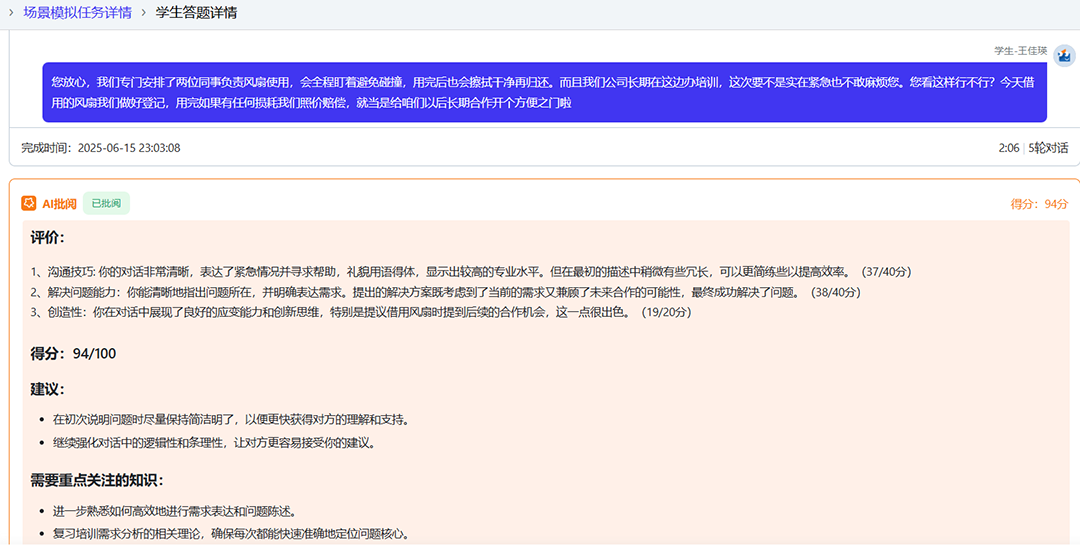Click the AI批阅 heading text
The image size is (1080, 550).
[x=59, y=204]
